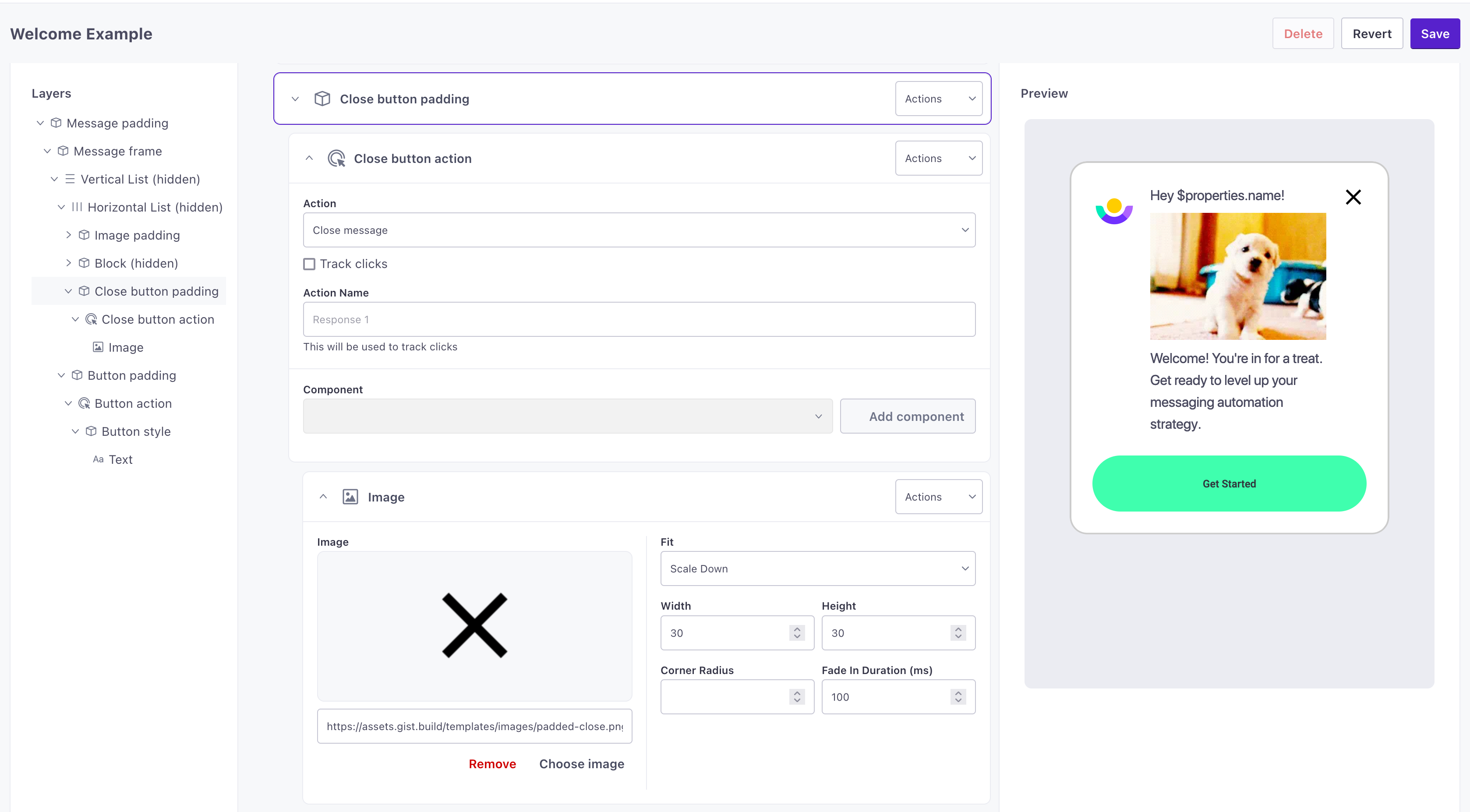The image size is (1470, 812).
Task: Open the Action dropdown menu
Action: pyautogui.click(x=640, y=230)
